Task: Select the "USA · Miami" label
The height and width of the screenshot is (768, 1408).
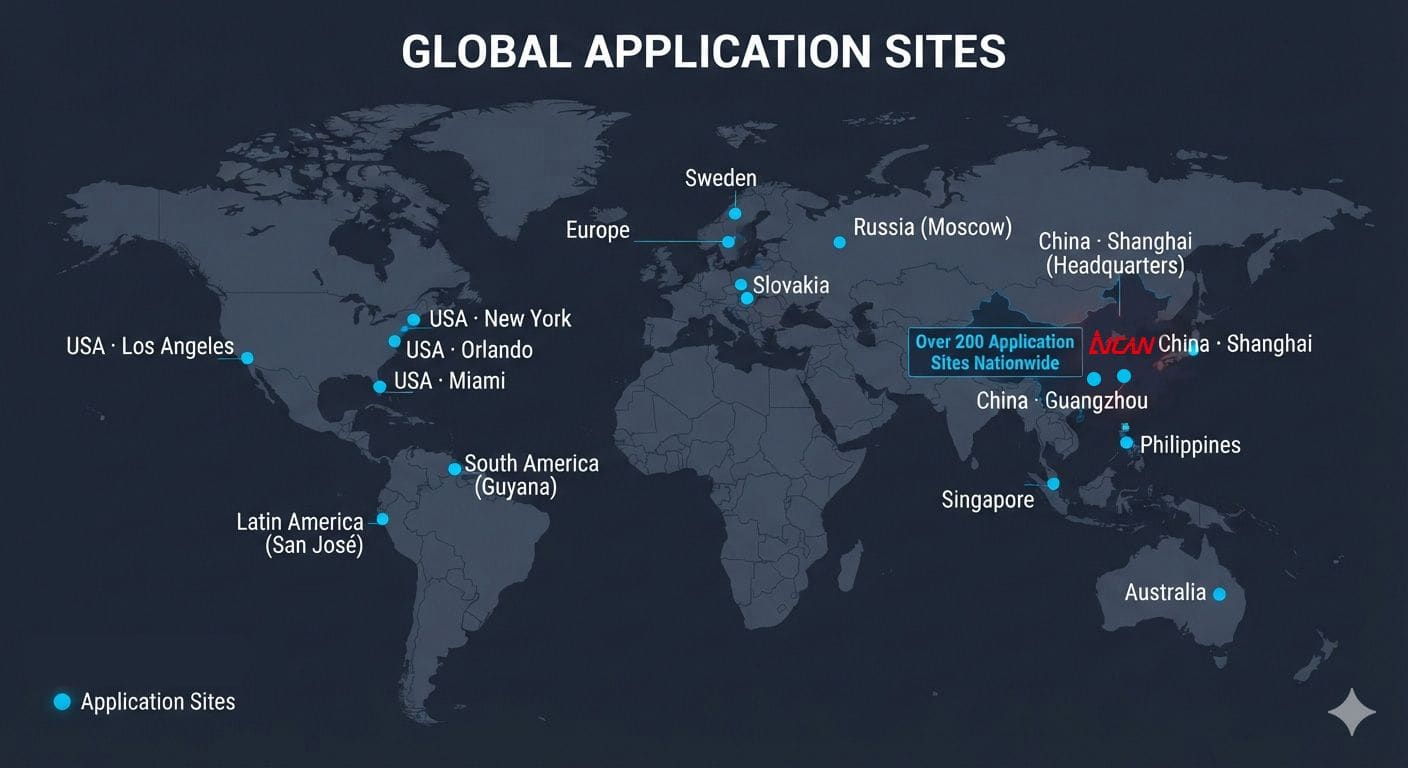Action: 449,381
